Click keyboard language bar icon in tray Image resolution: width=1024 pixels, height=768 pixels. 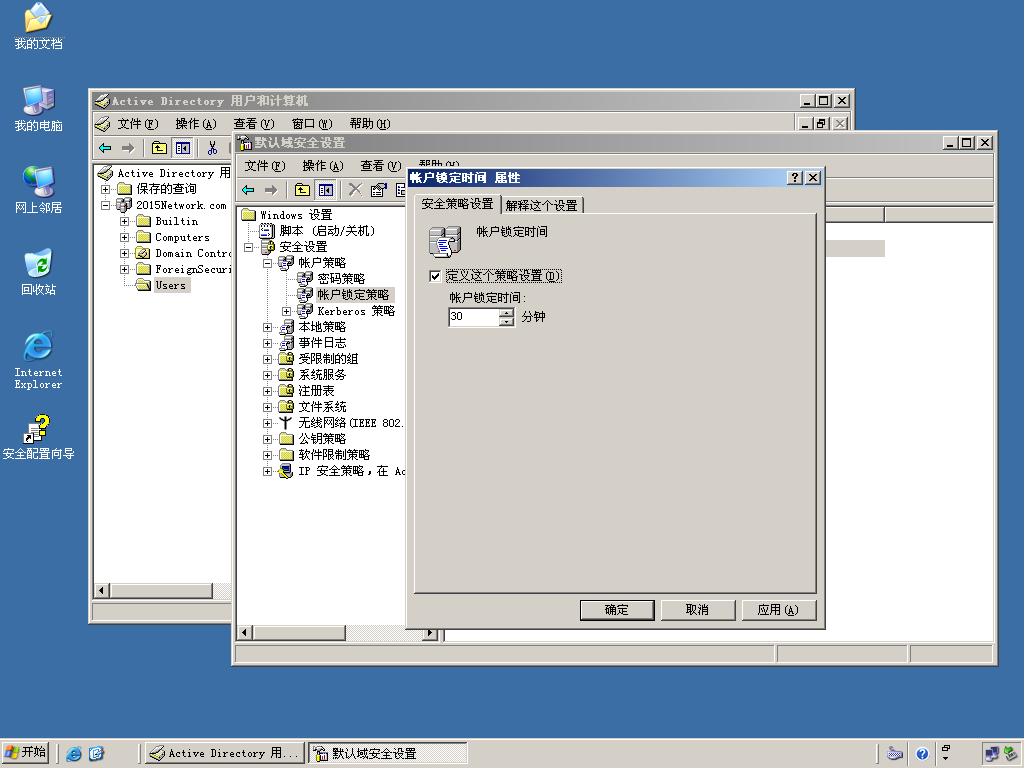click(895, 754)
